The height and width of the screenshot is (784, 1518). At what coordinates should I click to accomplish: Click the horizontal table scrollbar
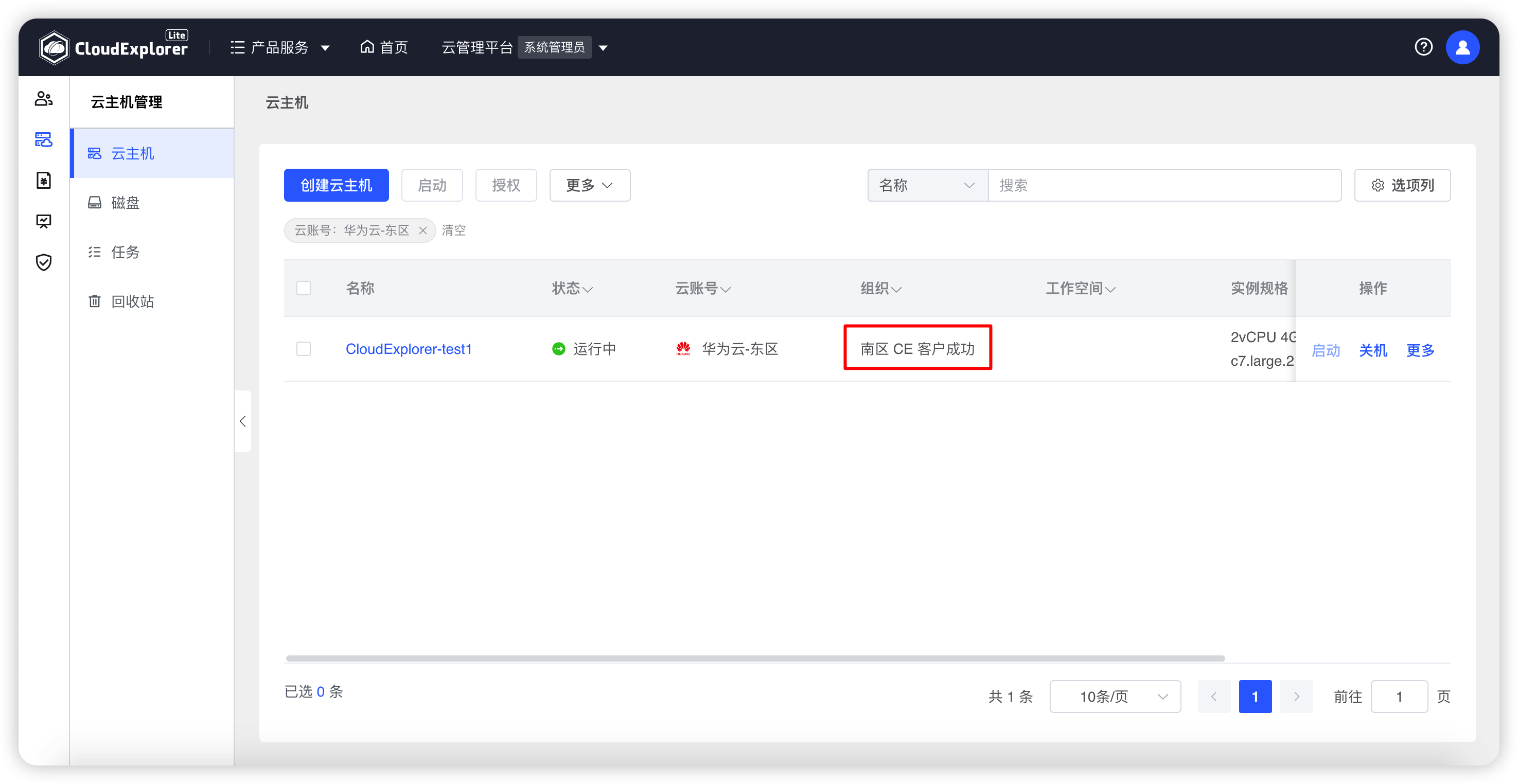[x=755, y=658]
